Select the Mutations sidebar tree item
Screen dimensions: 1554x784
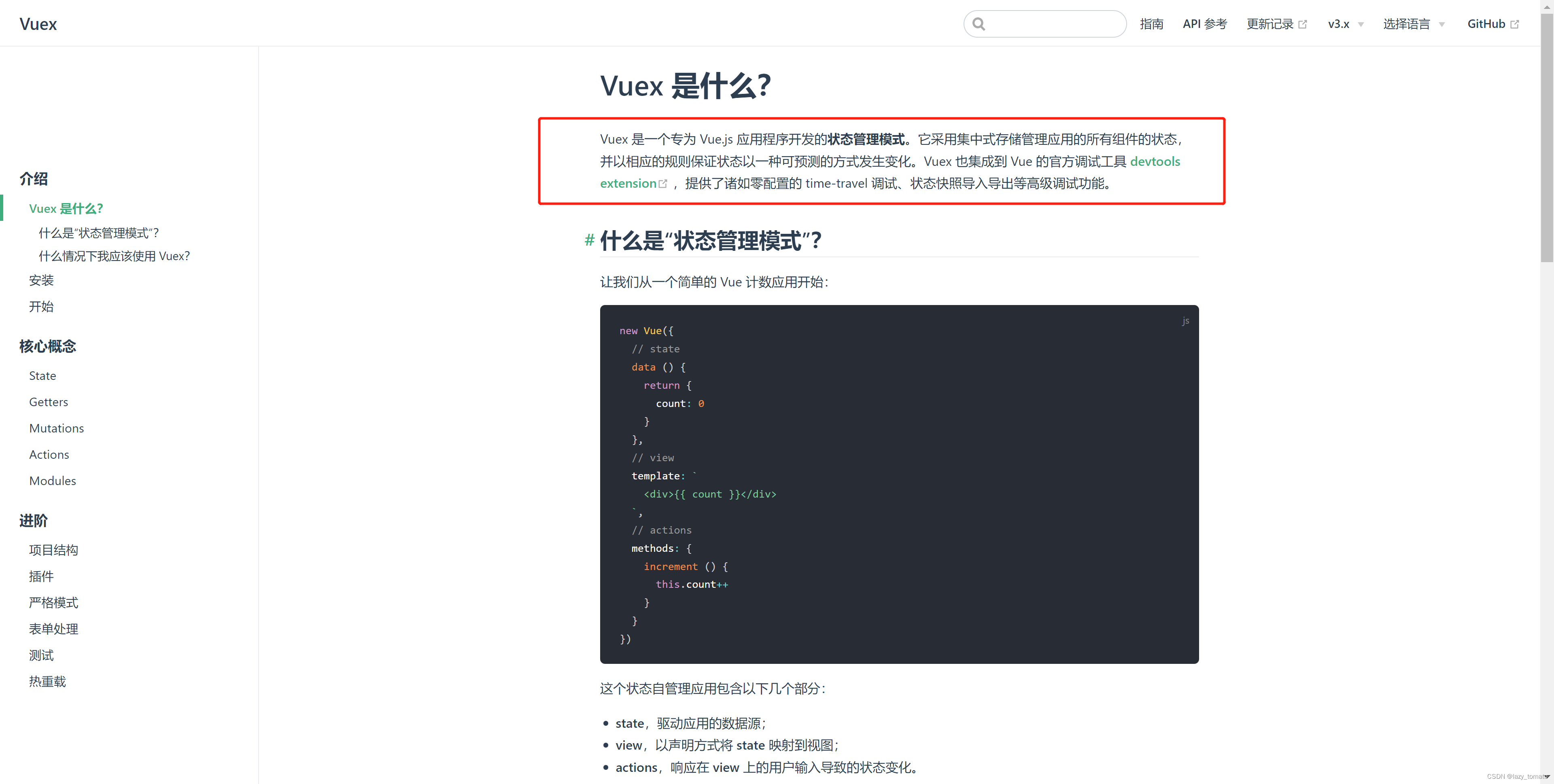click(x=57, y=428)
